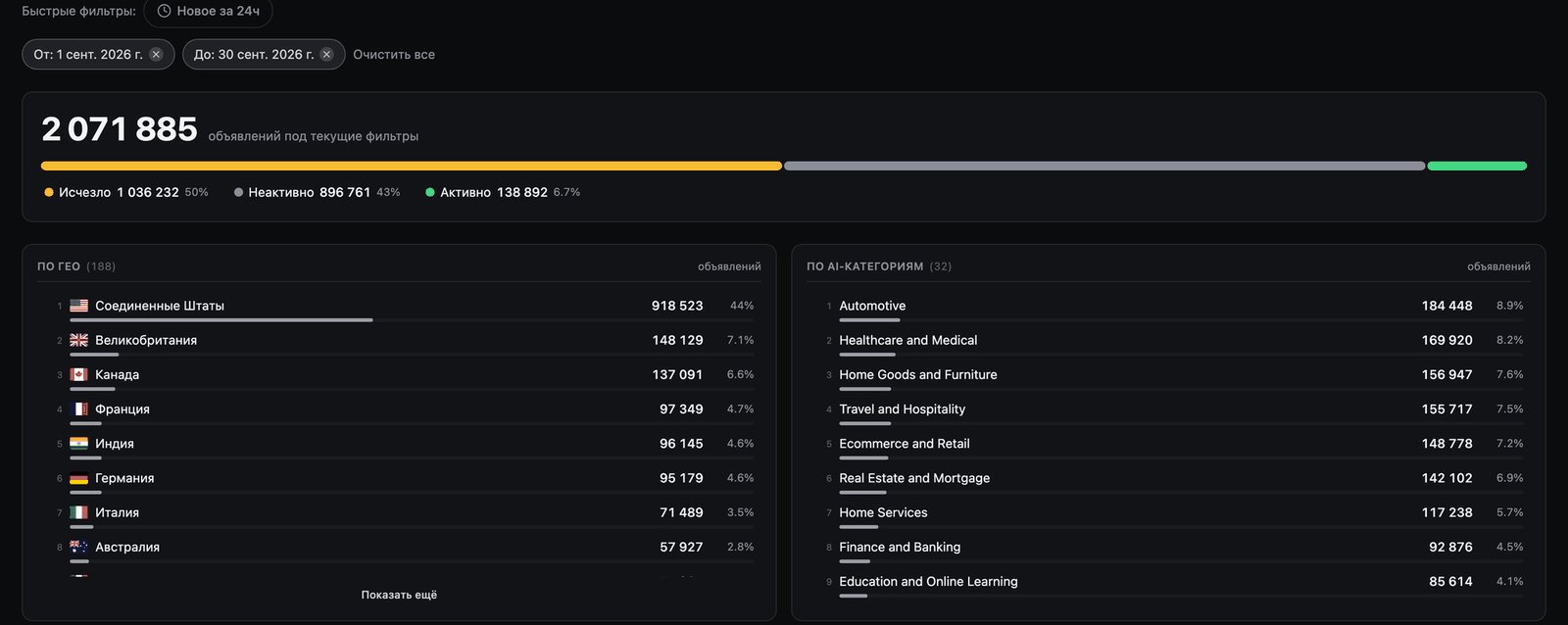Select the Home Services category
1568x625 pixels.
1168,514
